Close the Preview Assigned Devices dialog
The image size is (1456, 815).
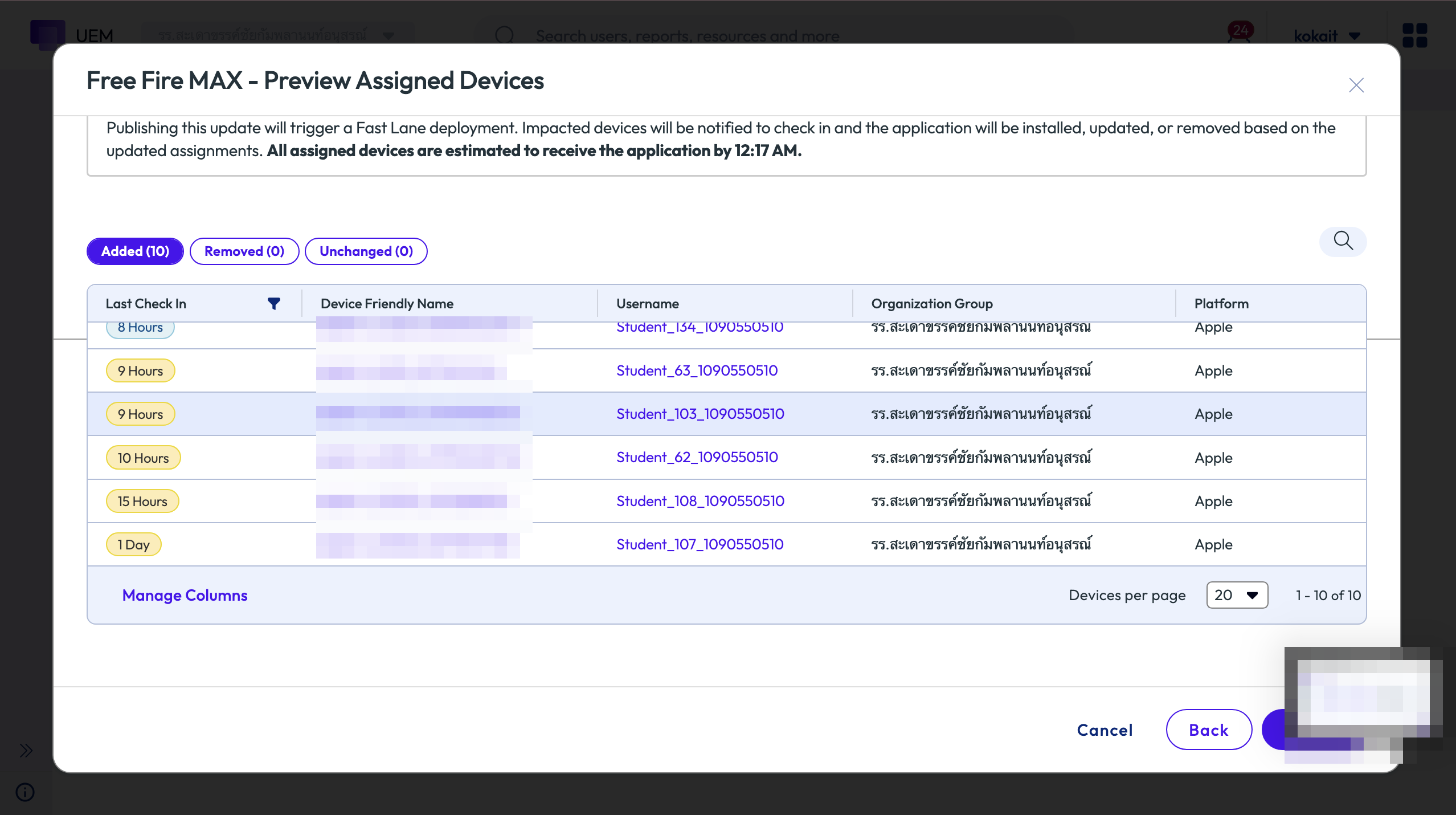pyautogui.click(x=1356, y=85)
